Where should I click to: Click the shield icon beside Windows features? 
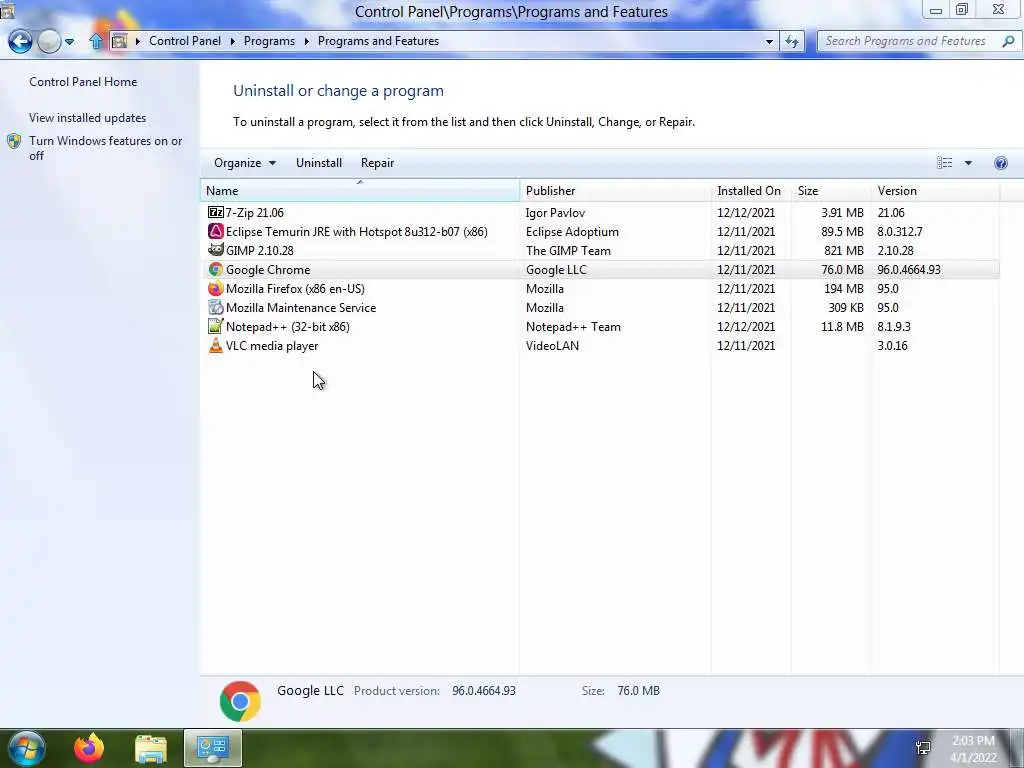coord(14,141)
